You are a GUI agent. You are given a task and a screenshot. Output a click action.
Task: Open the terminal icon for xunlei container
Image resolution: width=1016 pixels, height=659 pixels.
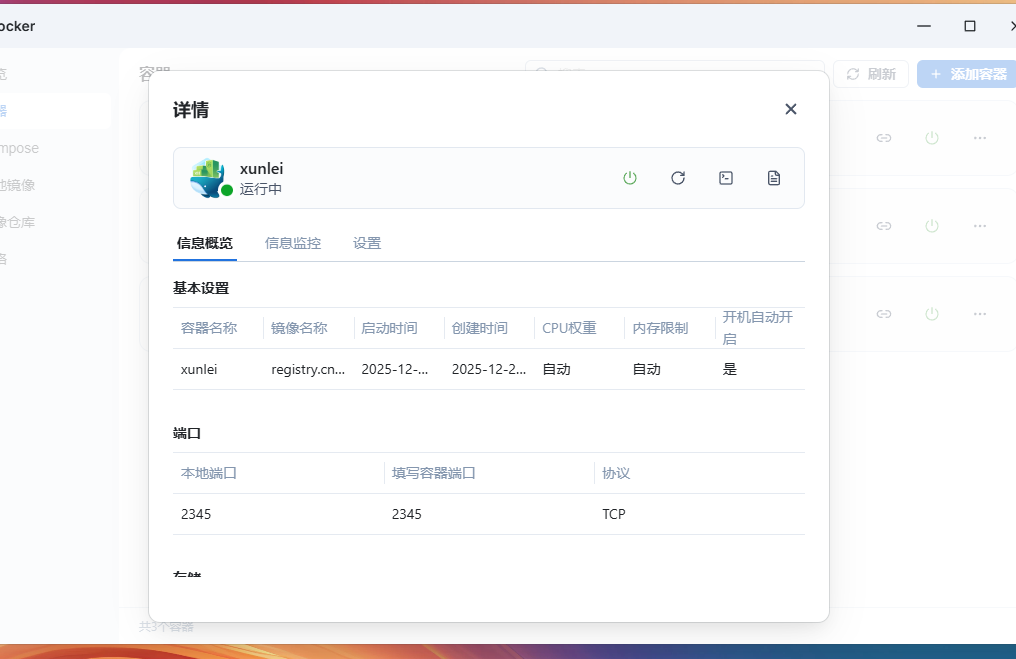click(x=726, y=177)
